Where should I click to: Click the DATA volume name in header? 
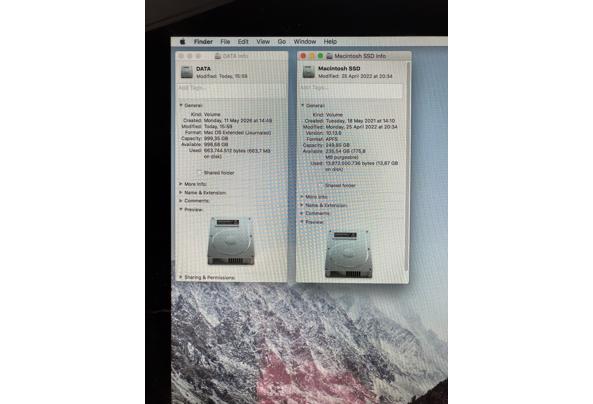[x=203, y=69]
